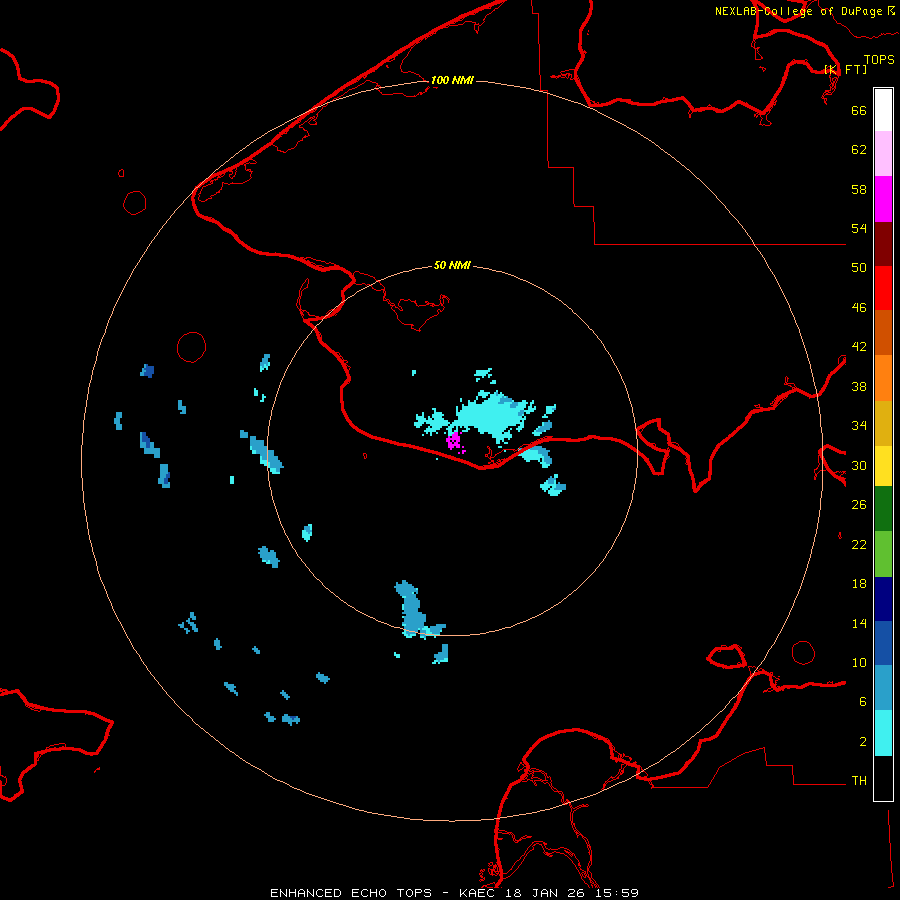This screenshot has height=900, width=900.
Task: Click the 50 NMI range ring label
Action: (452, 265)
